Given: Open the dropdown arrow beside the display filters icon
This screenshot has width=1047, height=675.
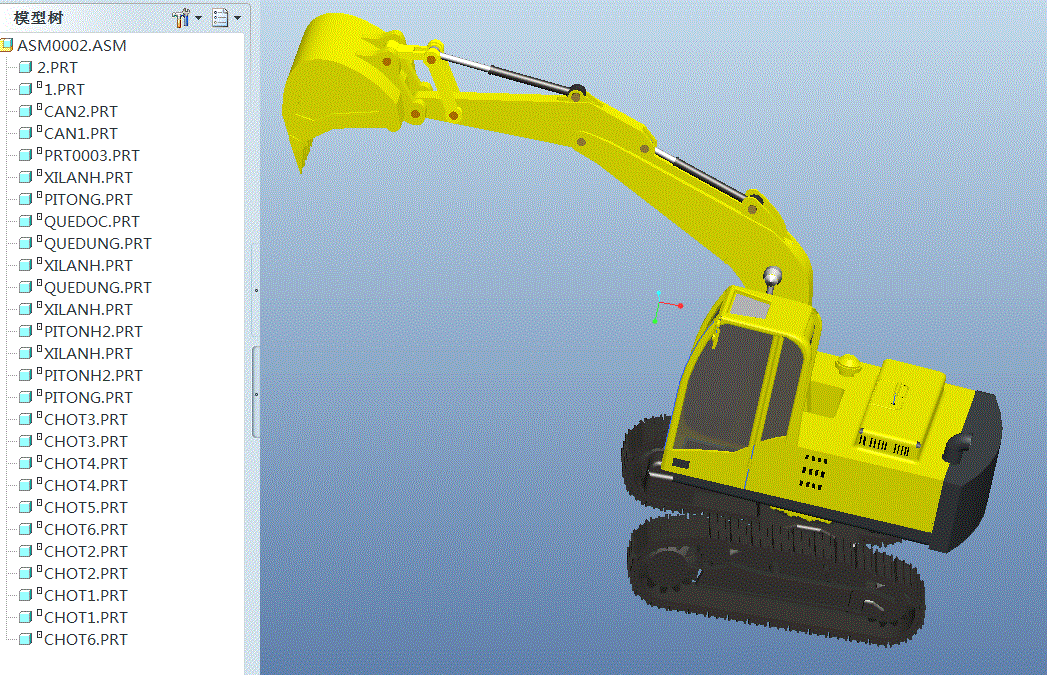Looking at the screenshot, I should coord(238,17).
